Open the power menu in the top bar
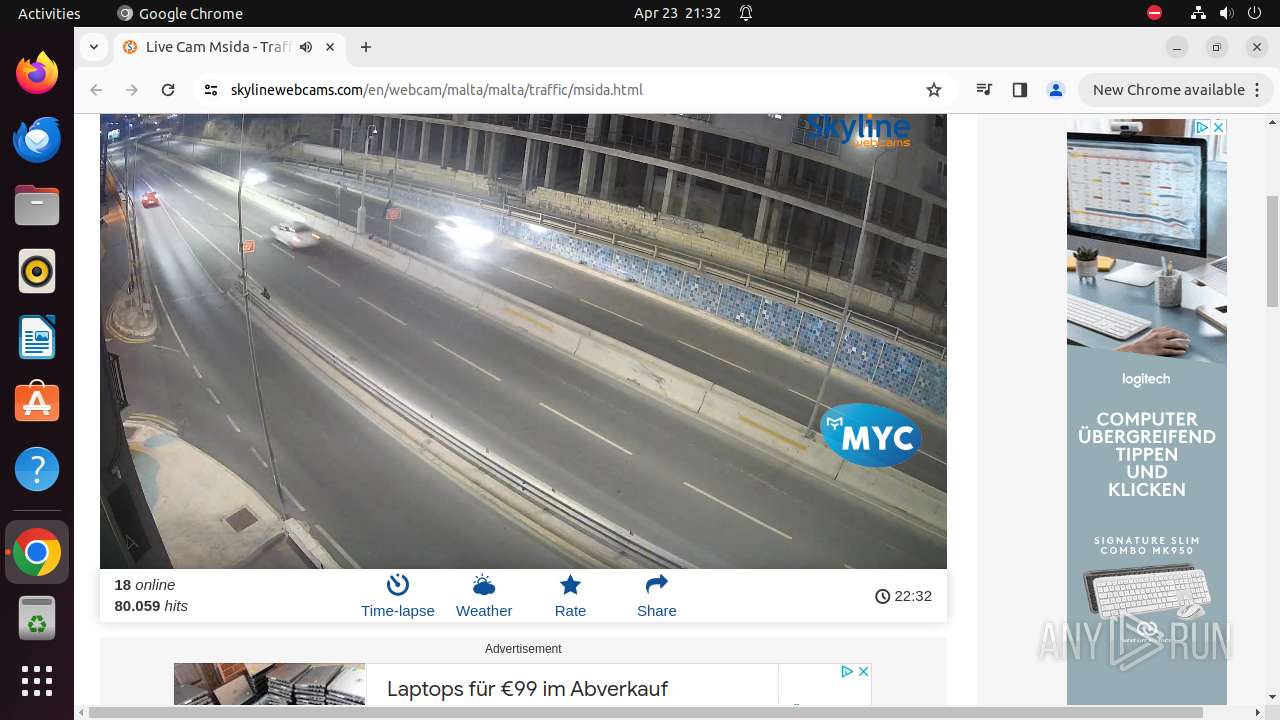This screenshot has width=1280, height=720. click(x=1254, y=13)
